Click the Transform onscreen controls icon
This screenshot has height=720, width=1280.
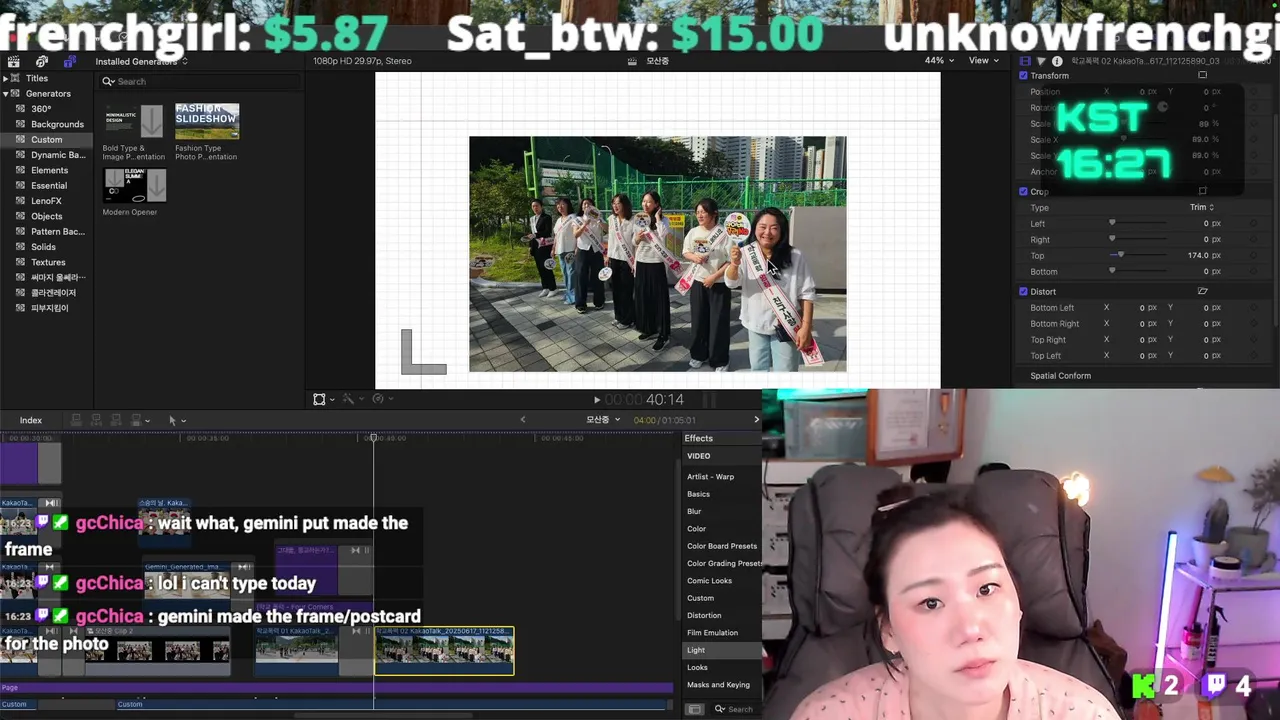(x=1202, y=75)
